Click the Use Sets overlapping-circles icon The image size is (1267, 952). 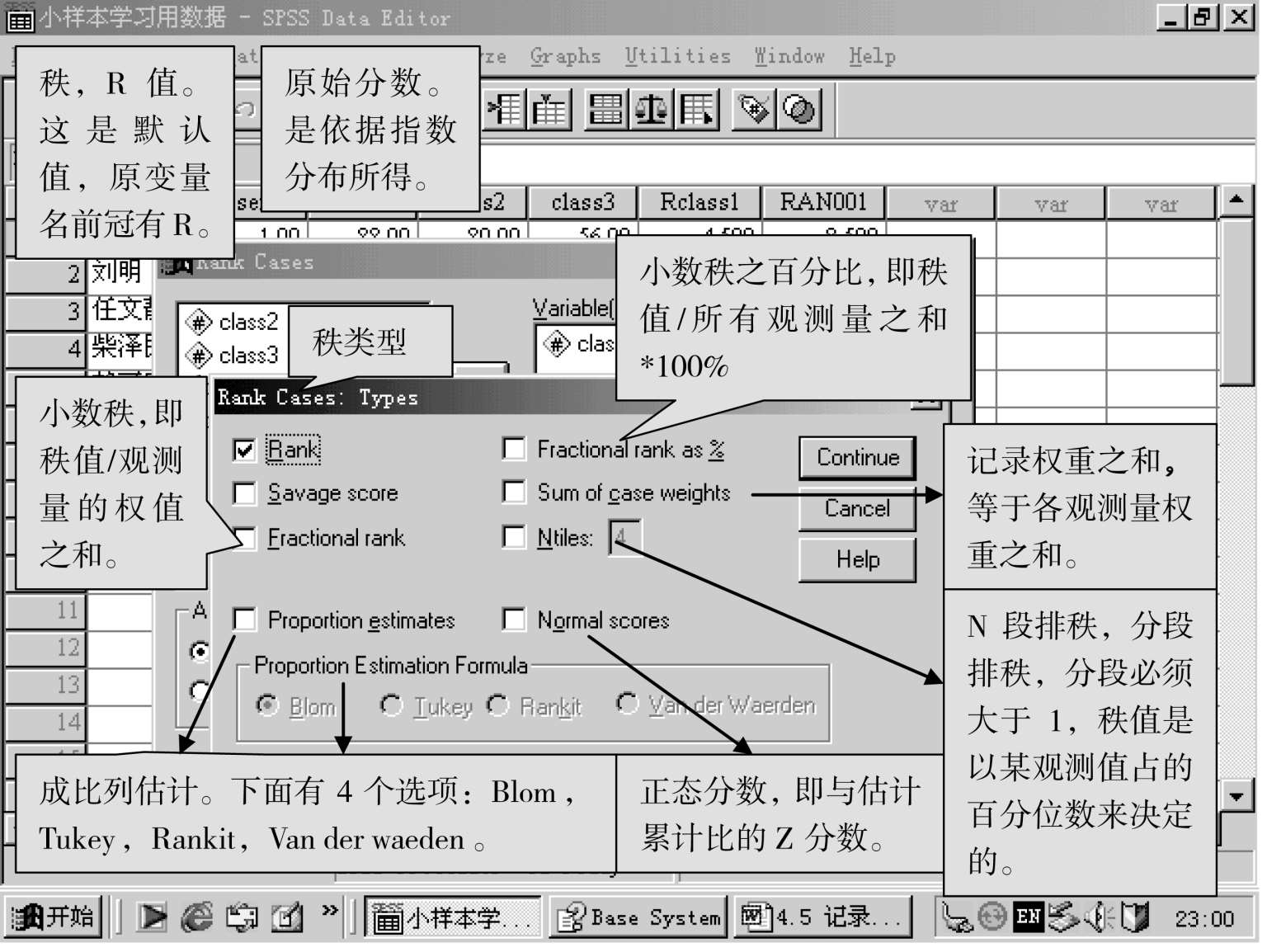point(798,110)
